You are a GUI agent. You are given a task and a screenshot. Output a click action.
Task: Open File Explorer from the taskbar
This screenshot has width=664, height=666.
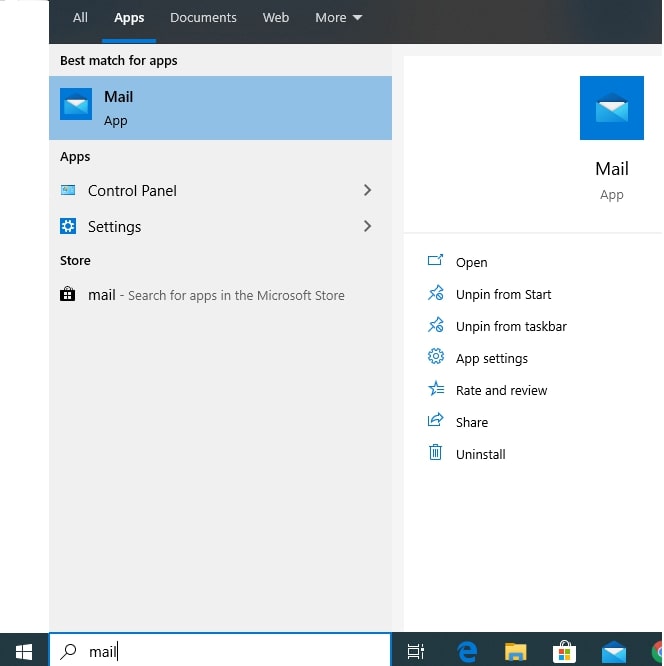tap(515, 652)
